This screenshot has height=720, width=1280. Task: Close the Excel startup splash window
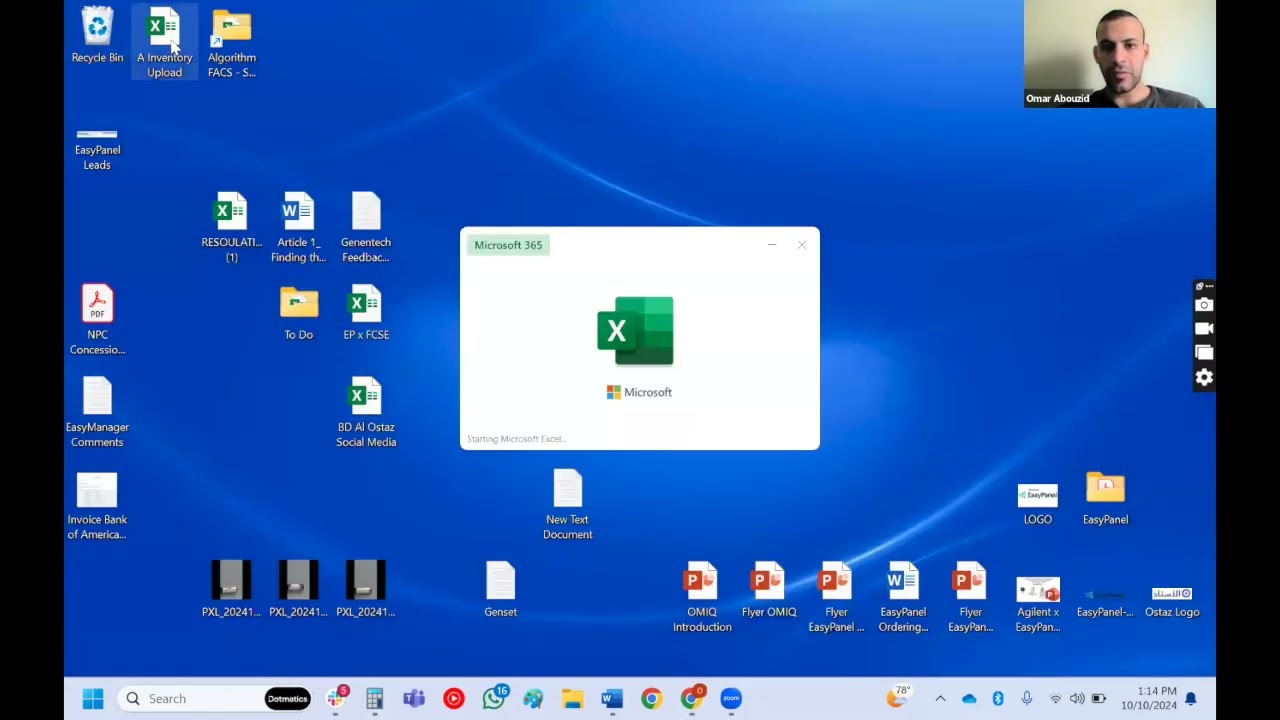point(802,245)
